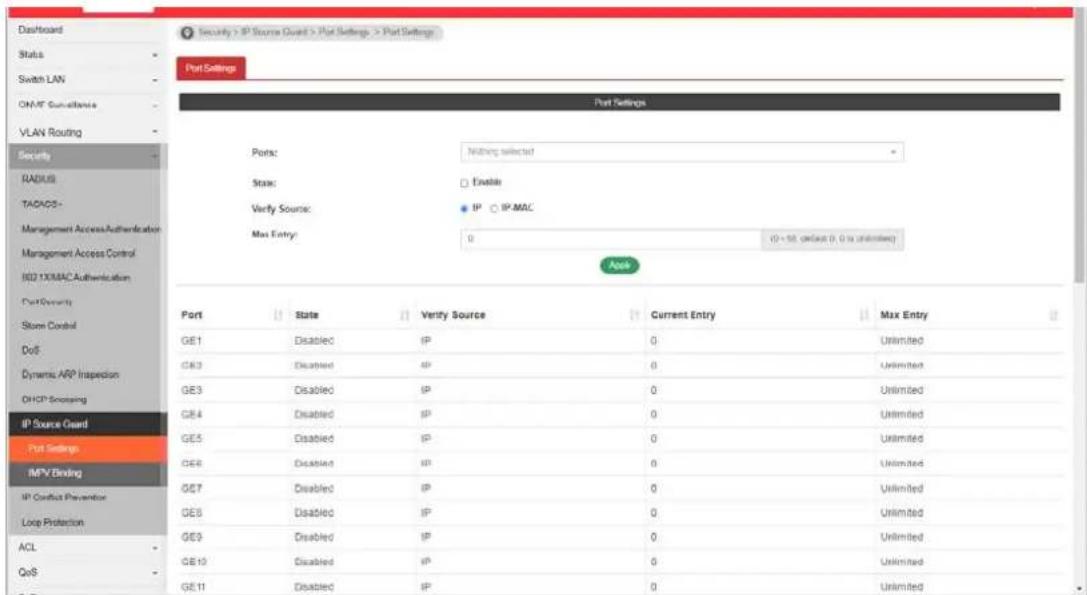Image resolution: width=1087 pixels, height=595 pixels.
Task: Click the GE9 port cell
Action: [x=191, y=537]
